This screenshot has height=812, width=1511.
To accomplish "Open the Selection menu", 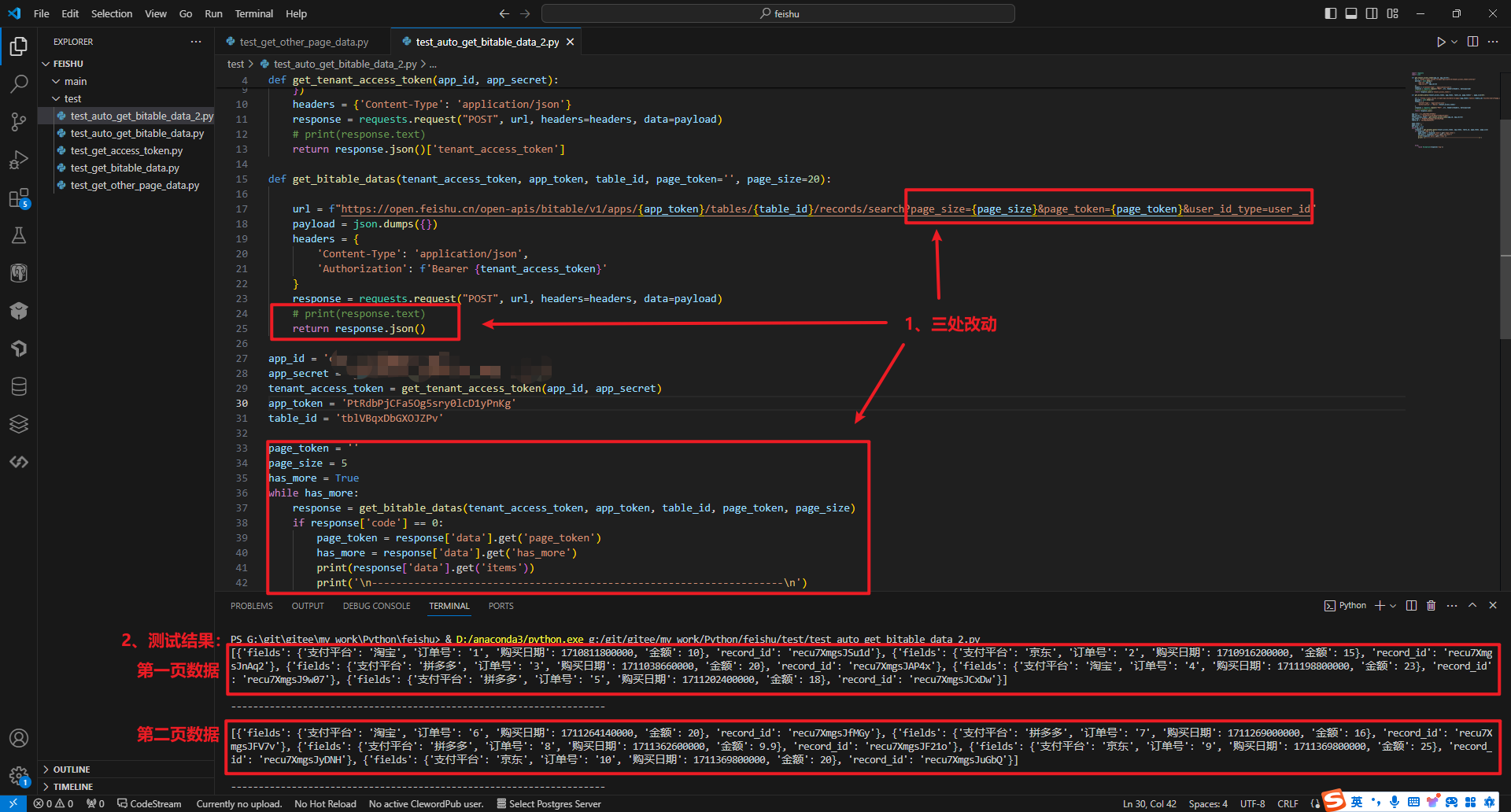I will [112, 13].
